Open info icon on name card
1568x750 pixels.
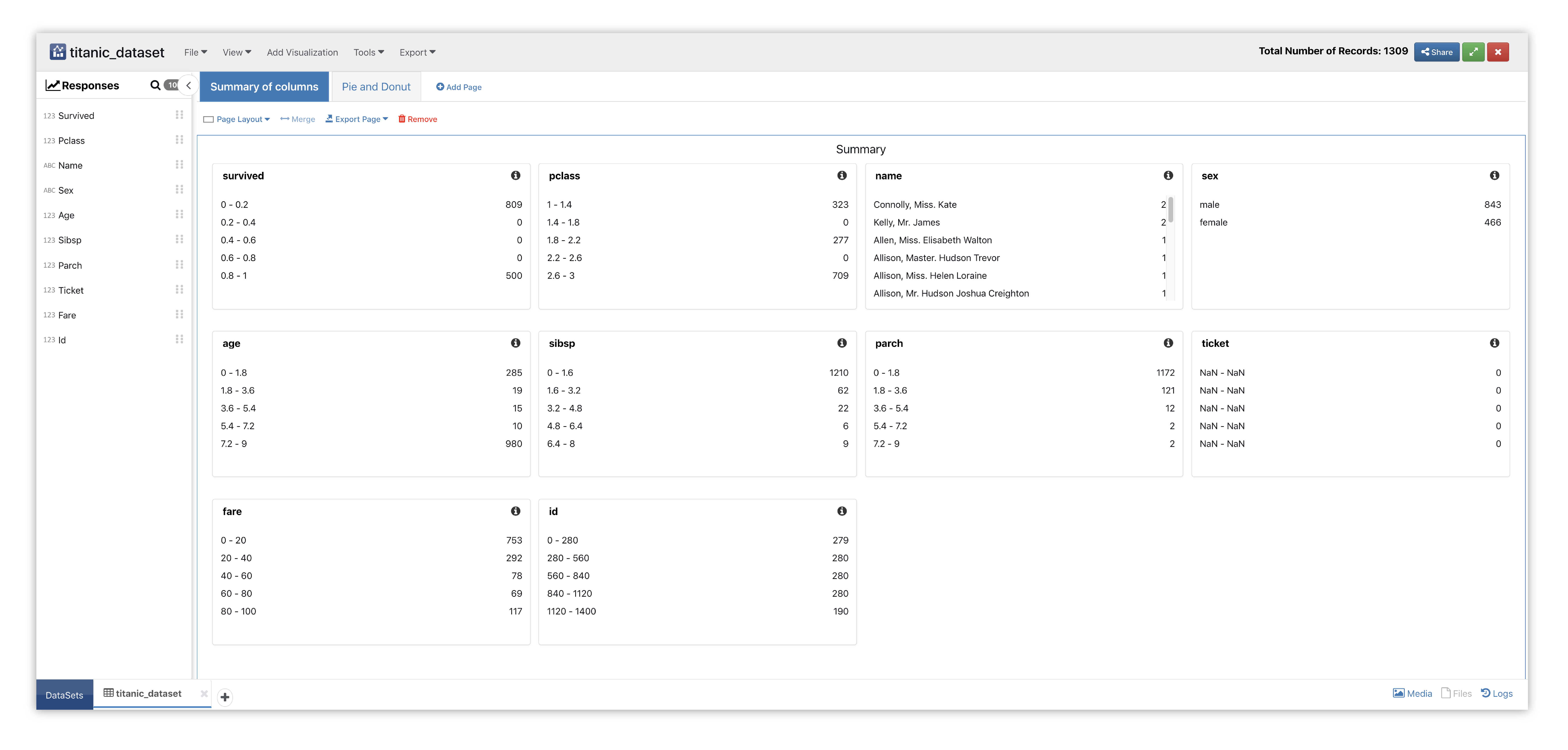point(1168,175)
